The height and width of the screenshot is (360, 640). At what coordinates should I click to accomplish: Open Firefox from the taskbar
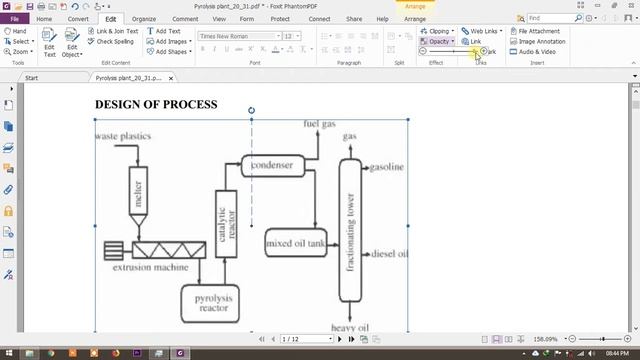click(116, 353)
